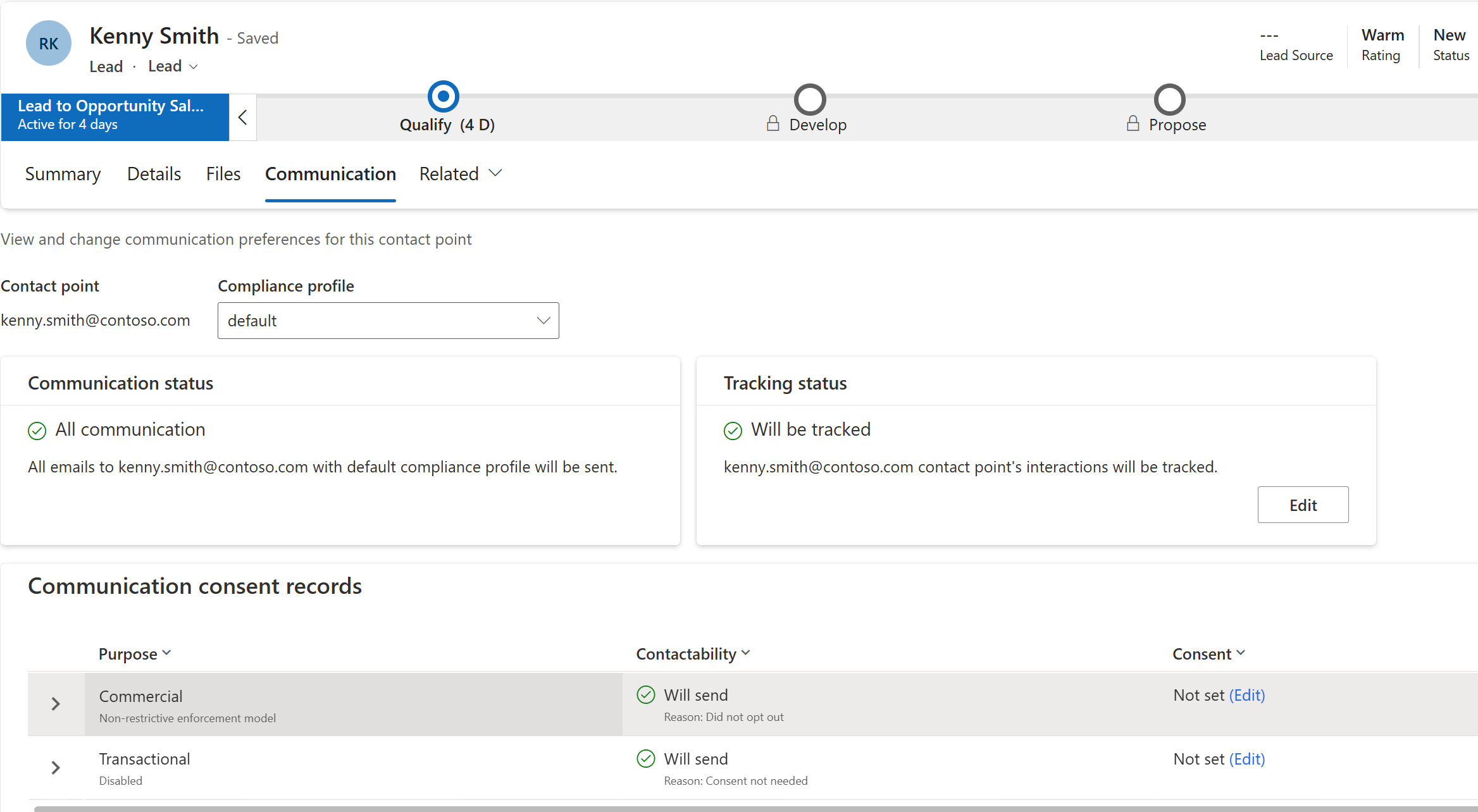This screenshot has width=1478, height=812.
Task: Expand the Commercial consent row
Action: tap(56, 704)
